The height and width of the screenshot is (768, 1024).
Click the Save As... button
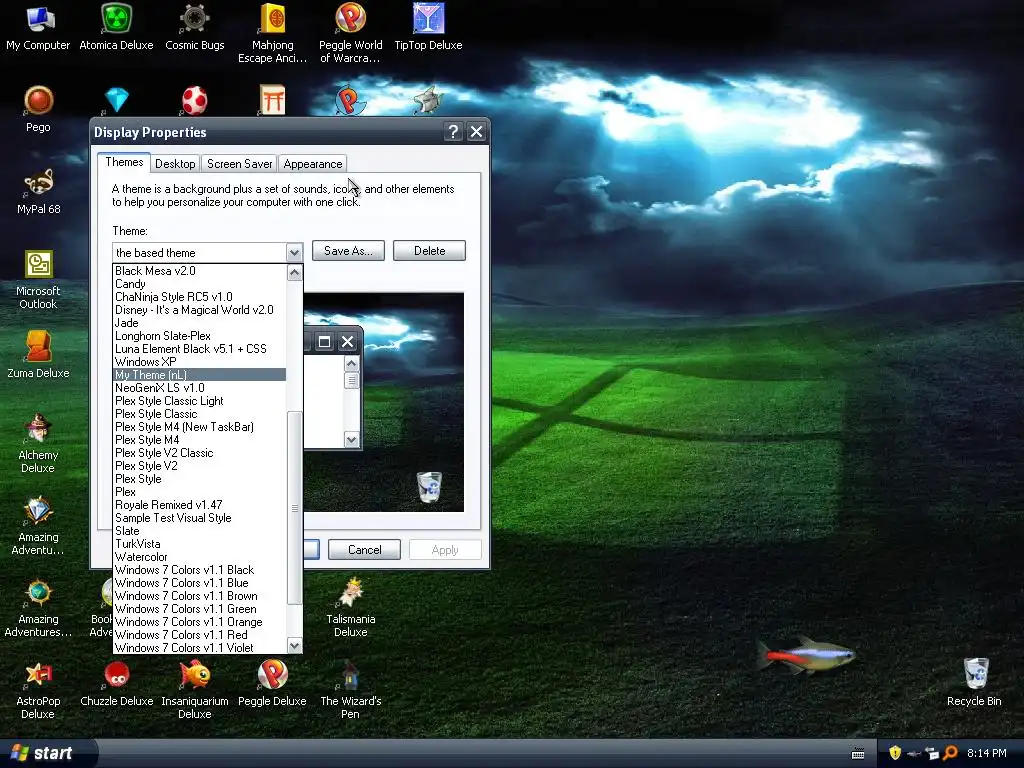coord(348,251)
